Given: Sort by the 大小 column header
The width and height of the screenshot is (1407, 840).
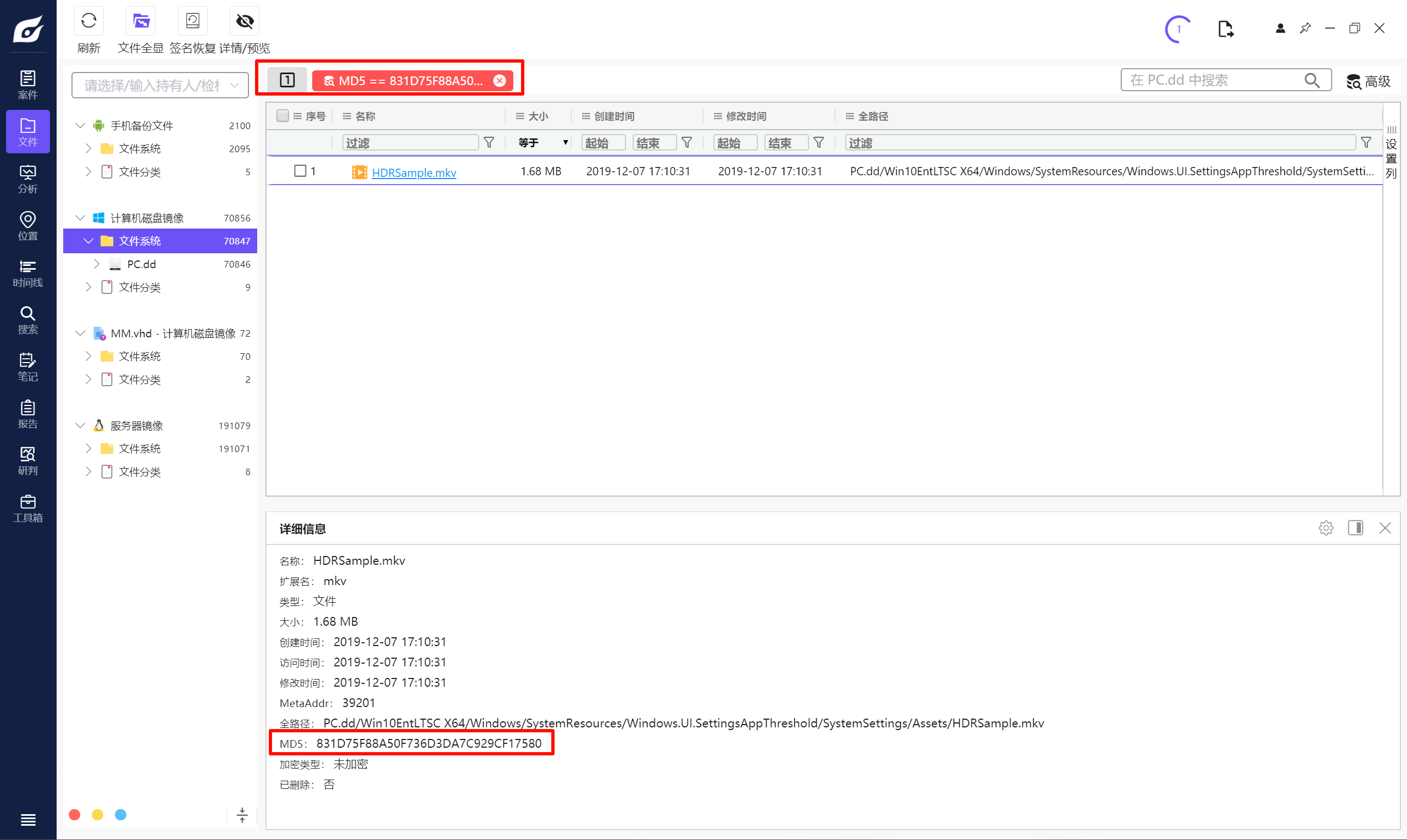Looking at the screenshot, I should pyautogui.click(x=538, y=116).
